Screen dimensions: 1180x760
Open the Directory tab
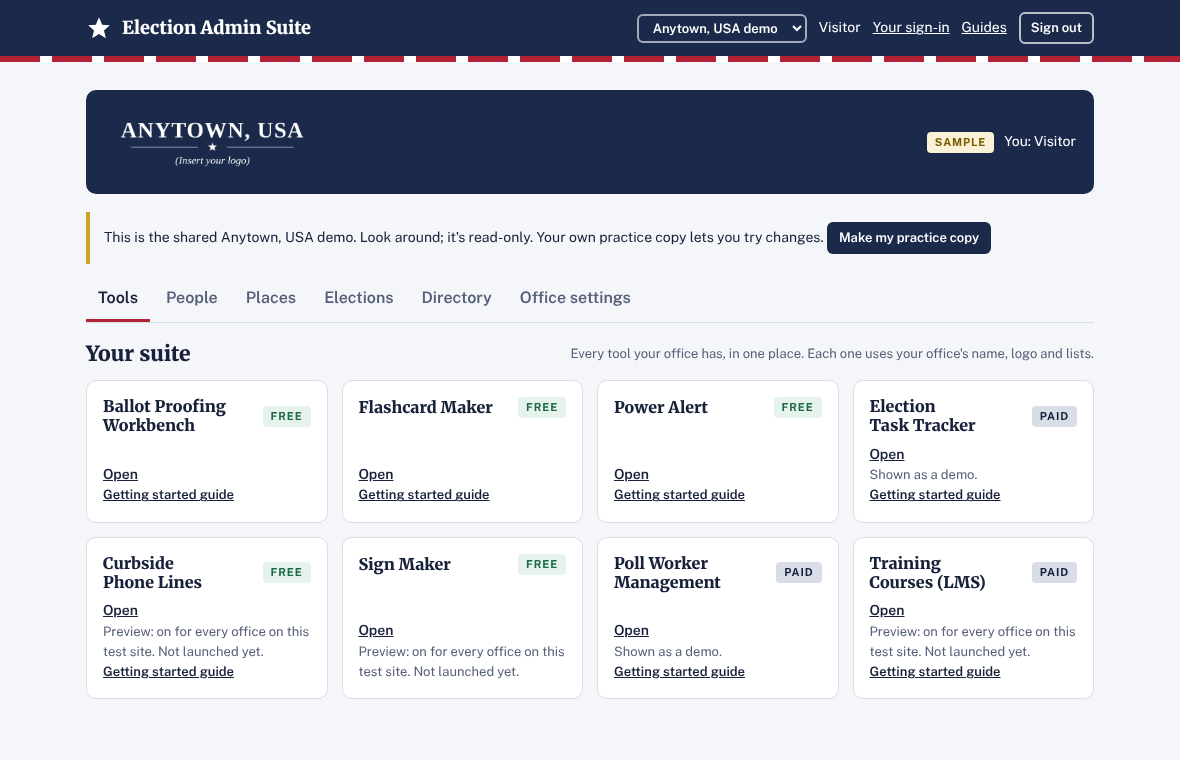pyautogui.click(x=457, y=298)
